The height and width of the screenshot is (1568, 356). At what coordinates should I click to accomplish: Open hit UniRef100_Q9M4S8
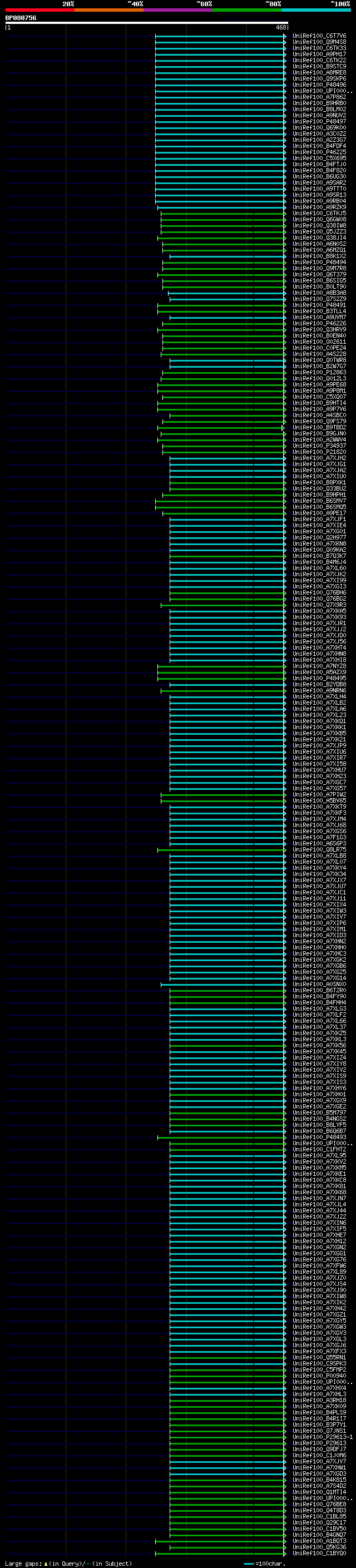click(319, 42)
